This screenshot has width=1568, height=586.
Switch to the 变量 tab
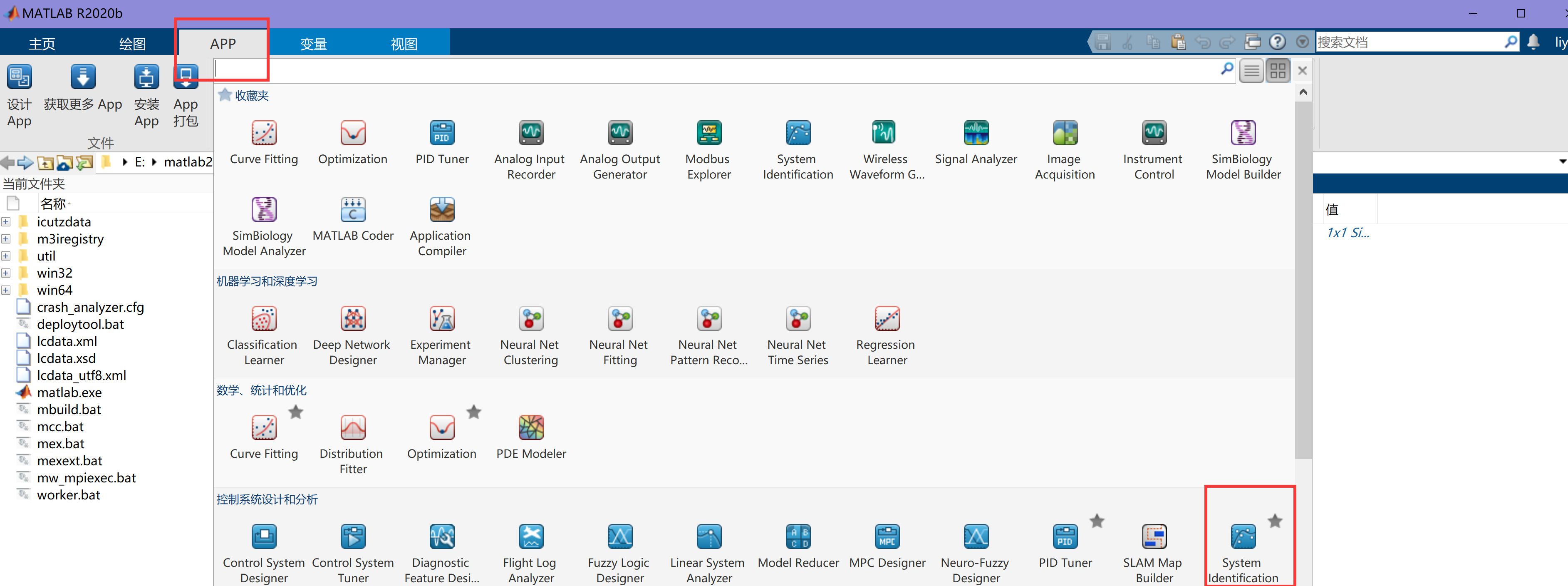tap(314, 44)
